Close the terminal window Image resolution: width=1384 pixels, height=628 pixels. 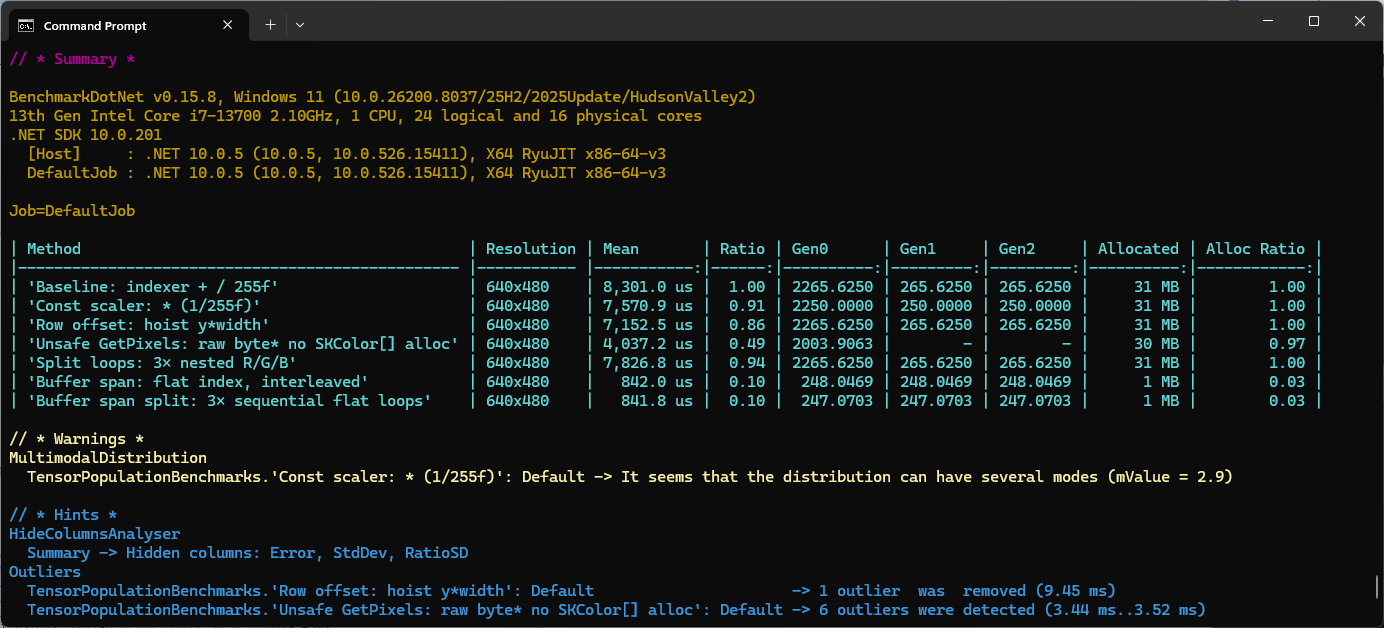pyautogui.click(x=1360, y=21)
